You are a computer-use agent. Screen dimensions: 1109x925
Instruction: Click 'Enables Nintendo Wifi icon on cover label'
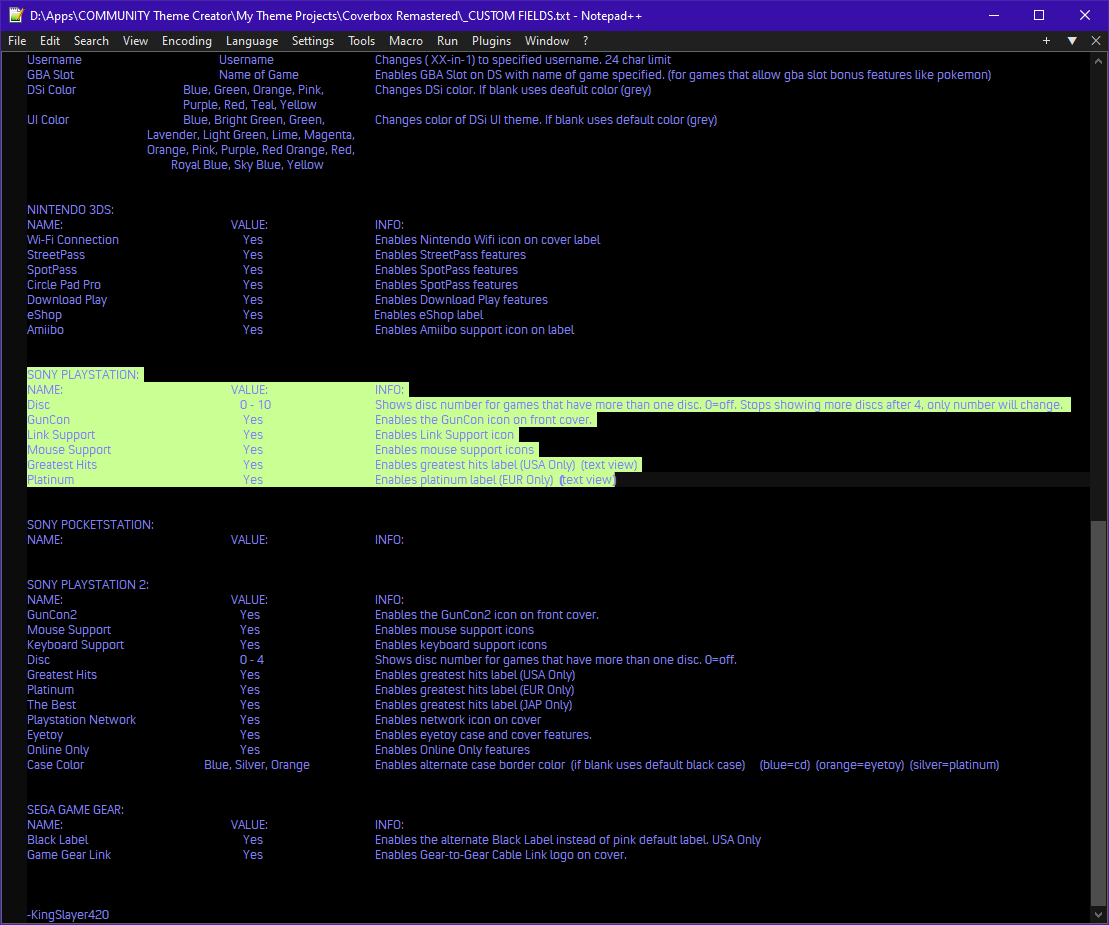point(487,240)
